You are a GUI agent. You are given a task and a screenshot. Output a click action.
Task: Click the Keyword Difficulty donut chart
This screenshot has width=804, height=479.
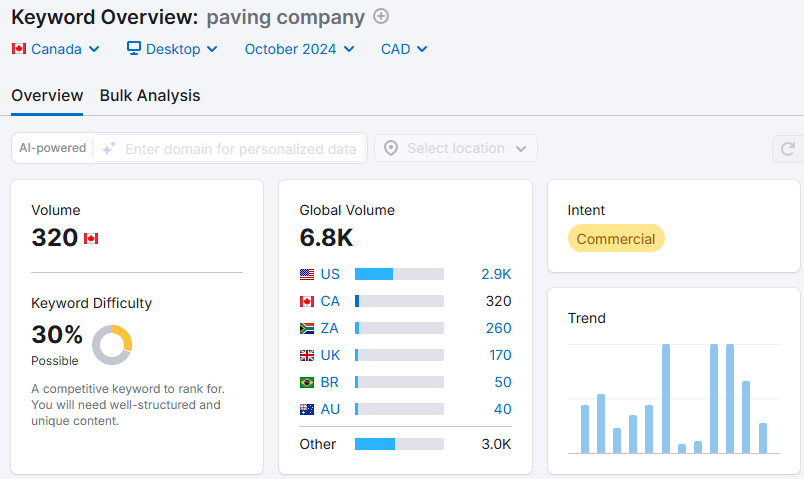[112, 345]
